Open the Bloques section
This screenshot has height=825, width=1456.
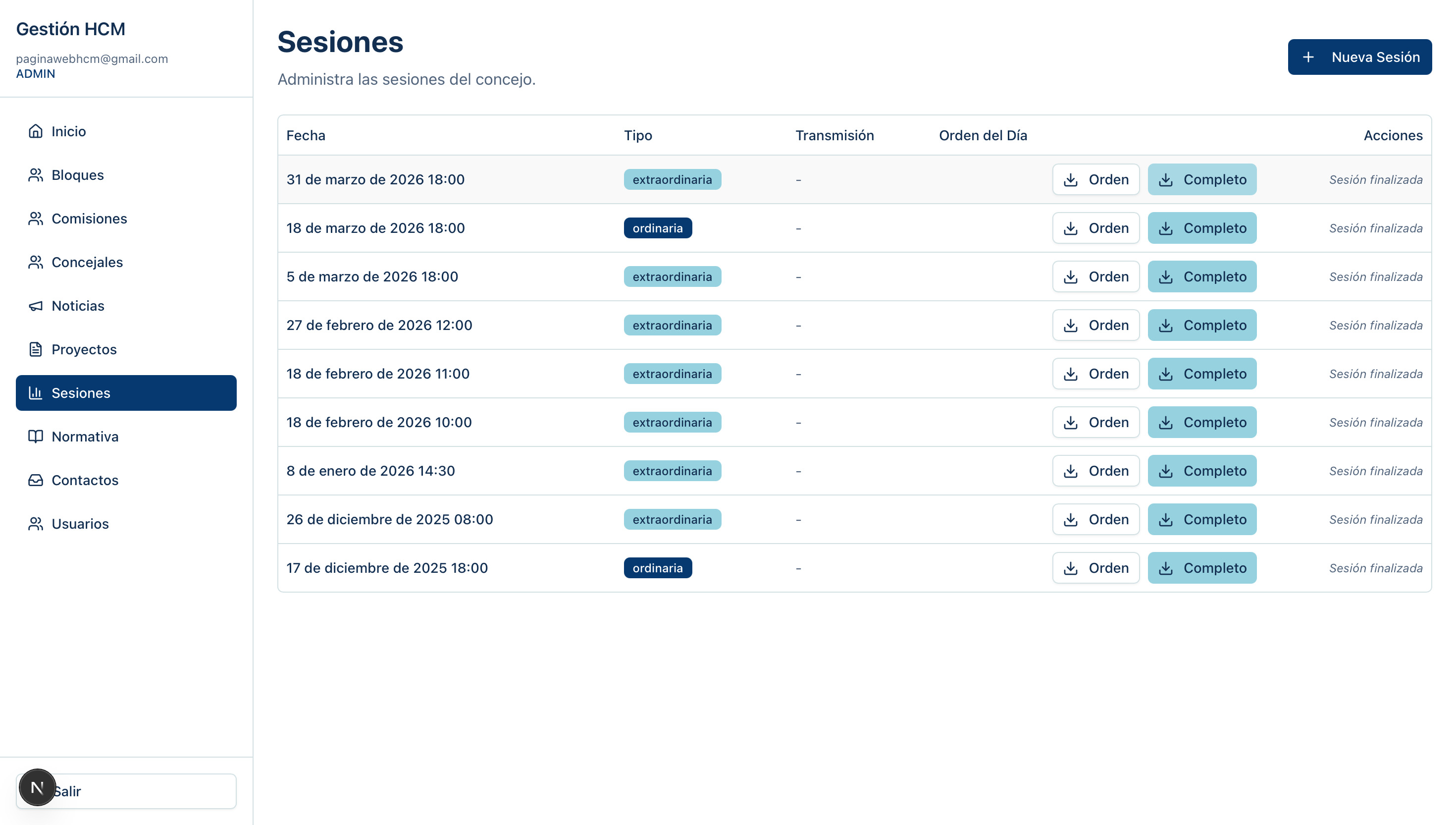126,175
